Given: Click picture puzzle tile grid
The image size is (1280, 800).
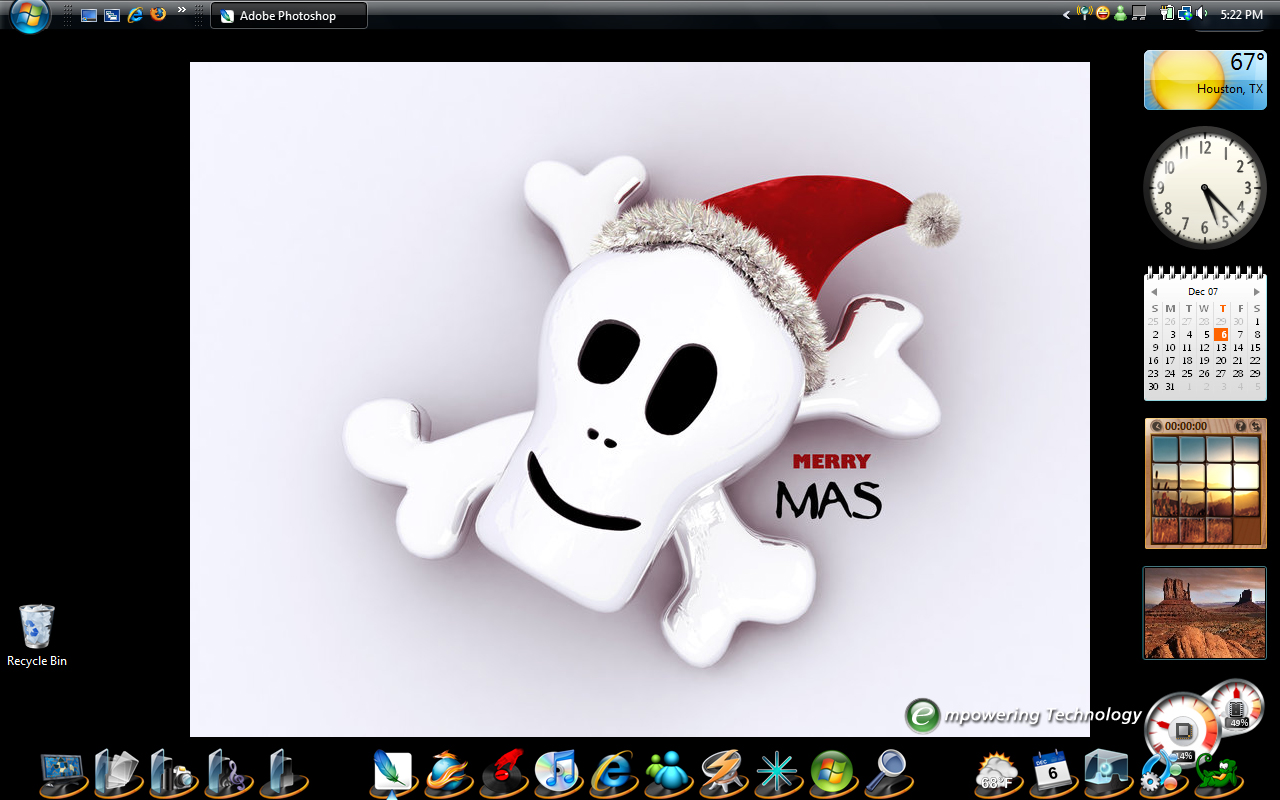Looking at the screenshot, I should (x=1205, y=489).
